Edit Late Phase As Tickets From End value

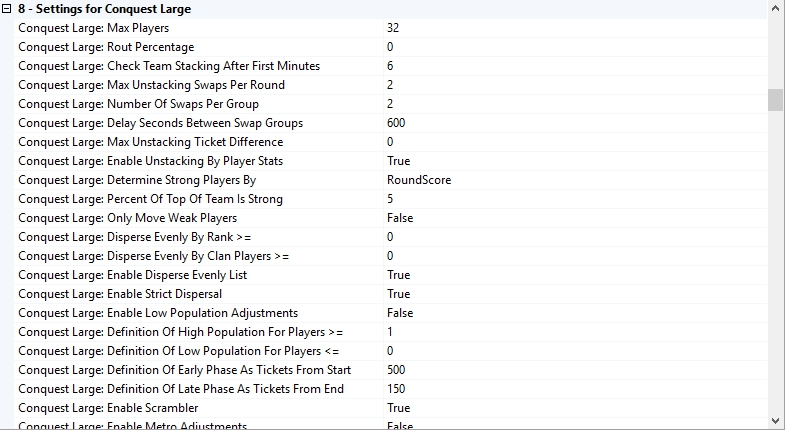coord(396,389)
